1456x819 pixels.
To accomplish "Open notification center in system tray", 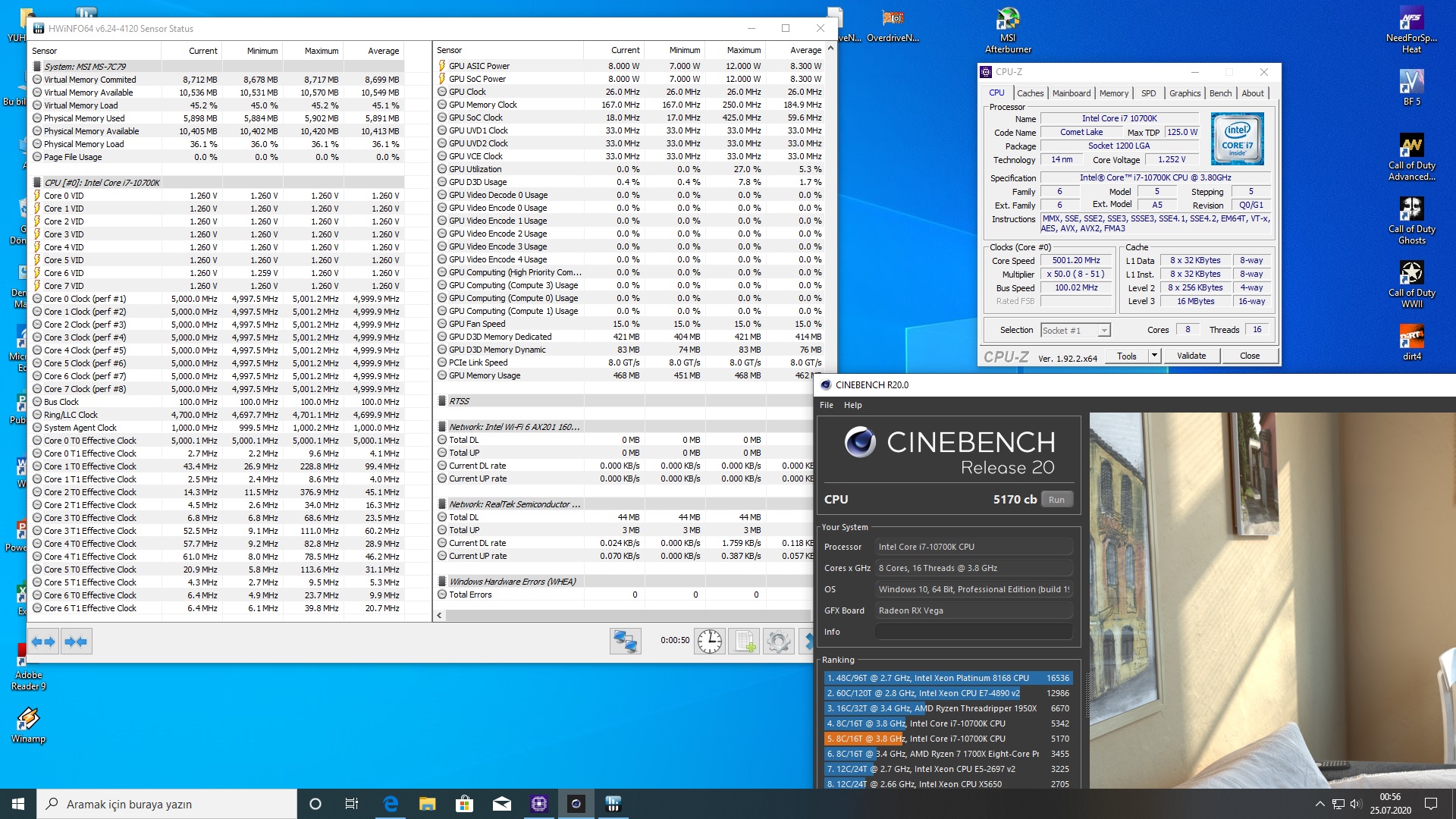I will 1431,804.
